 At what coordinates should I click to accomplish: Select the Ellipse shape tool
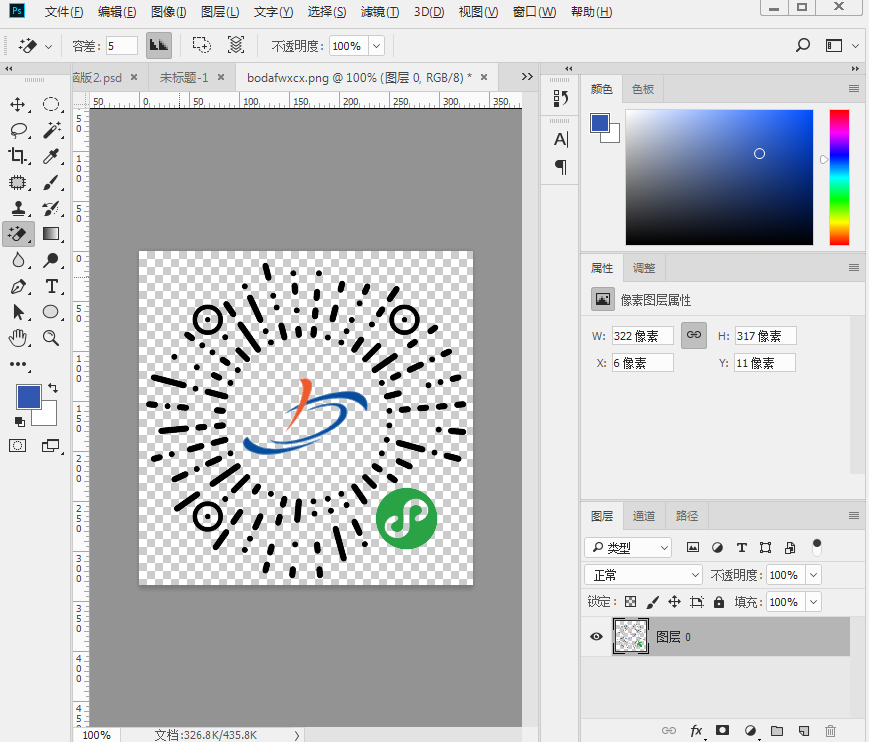tap(51, 312)
